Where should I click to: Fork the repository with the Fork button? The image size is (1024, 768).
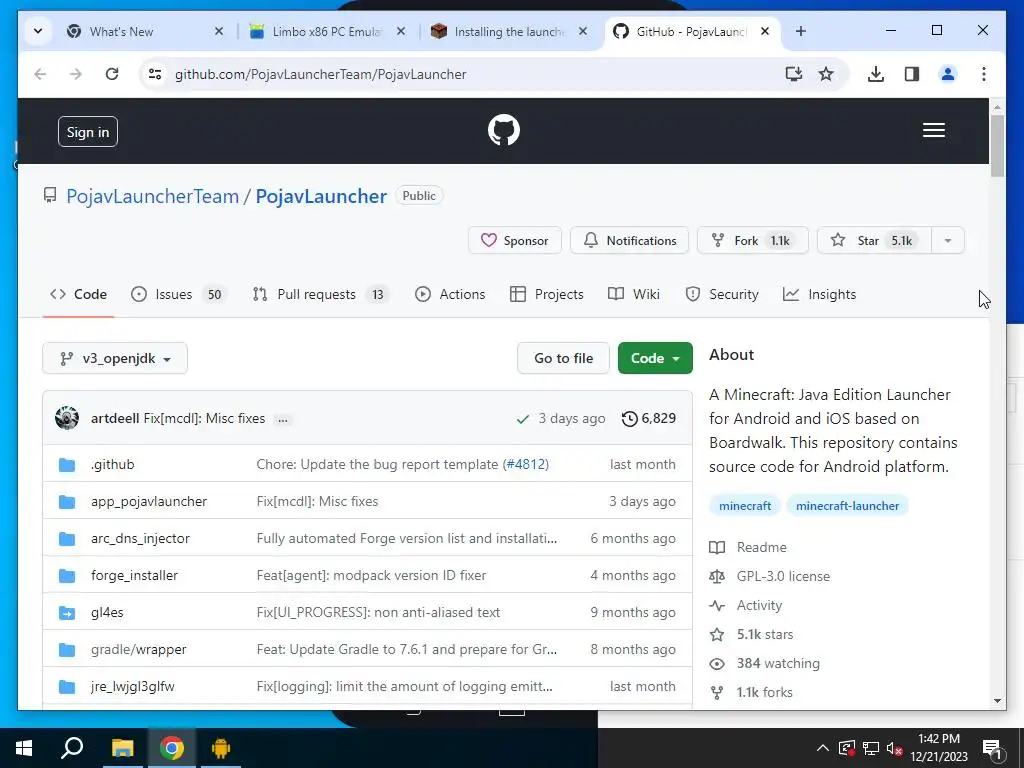(x=752, y=240)
